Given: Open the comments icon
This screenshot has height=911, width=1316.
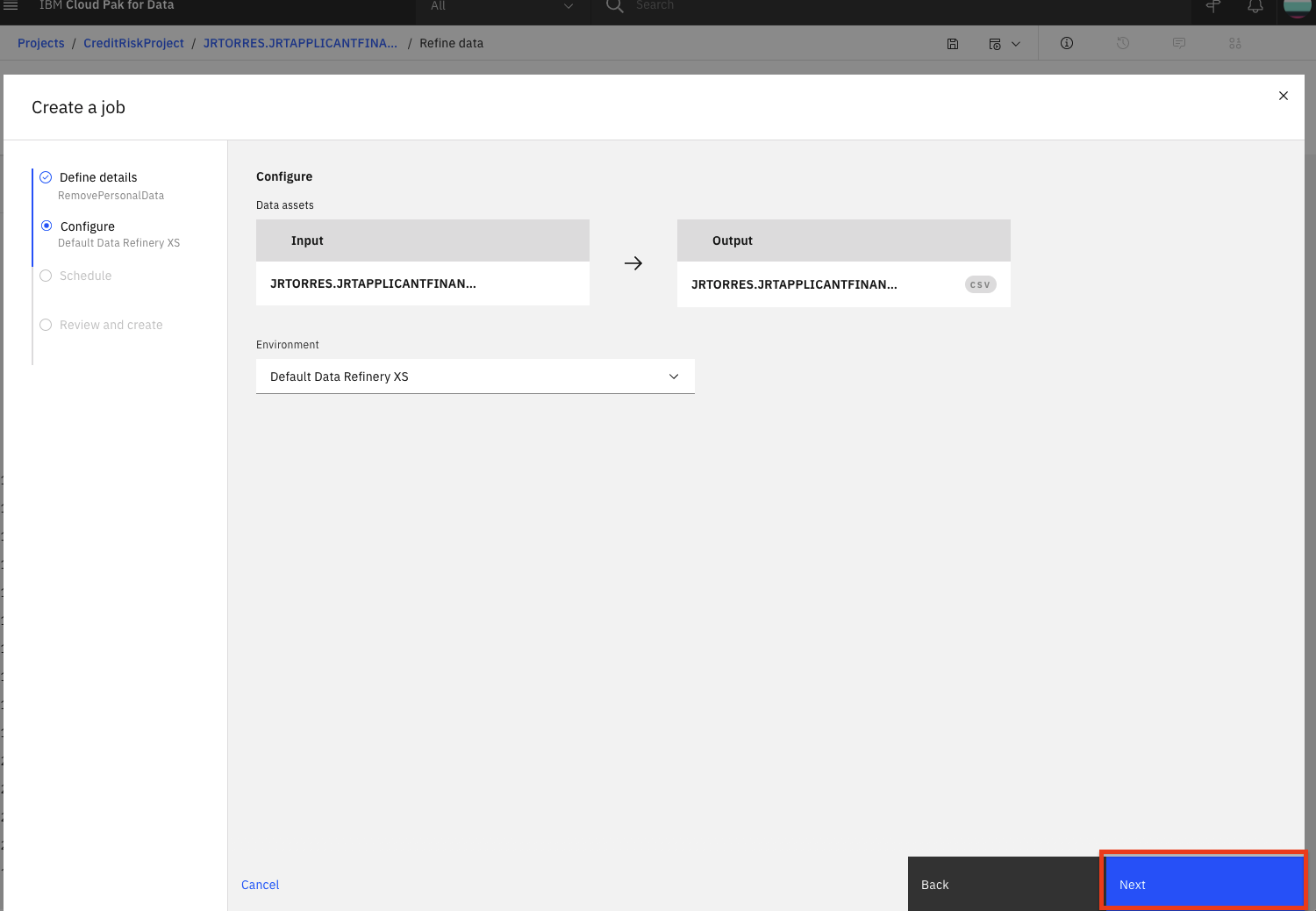Looking at the screenshot, I should pos(1179,43).
